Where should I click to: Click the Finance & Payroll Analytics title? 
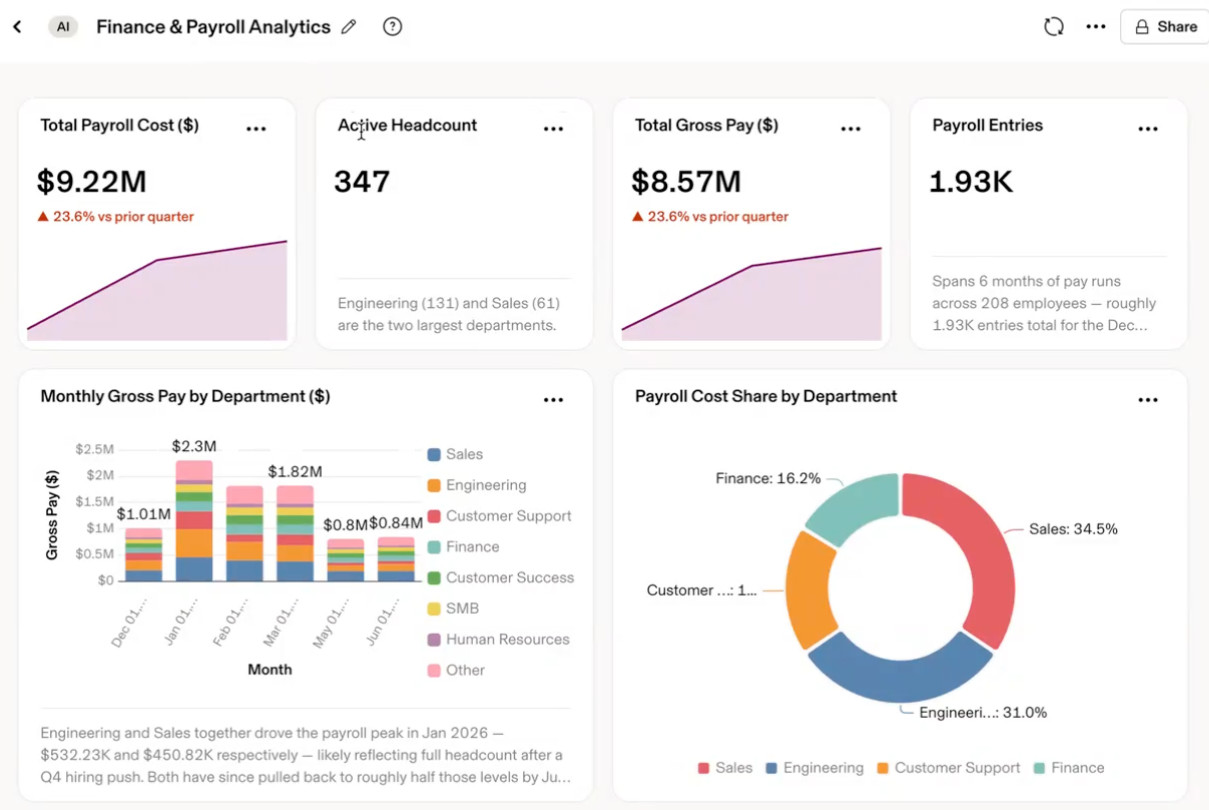[213, 27]
